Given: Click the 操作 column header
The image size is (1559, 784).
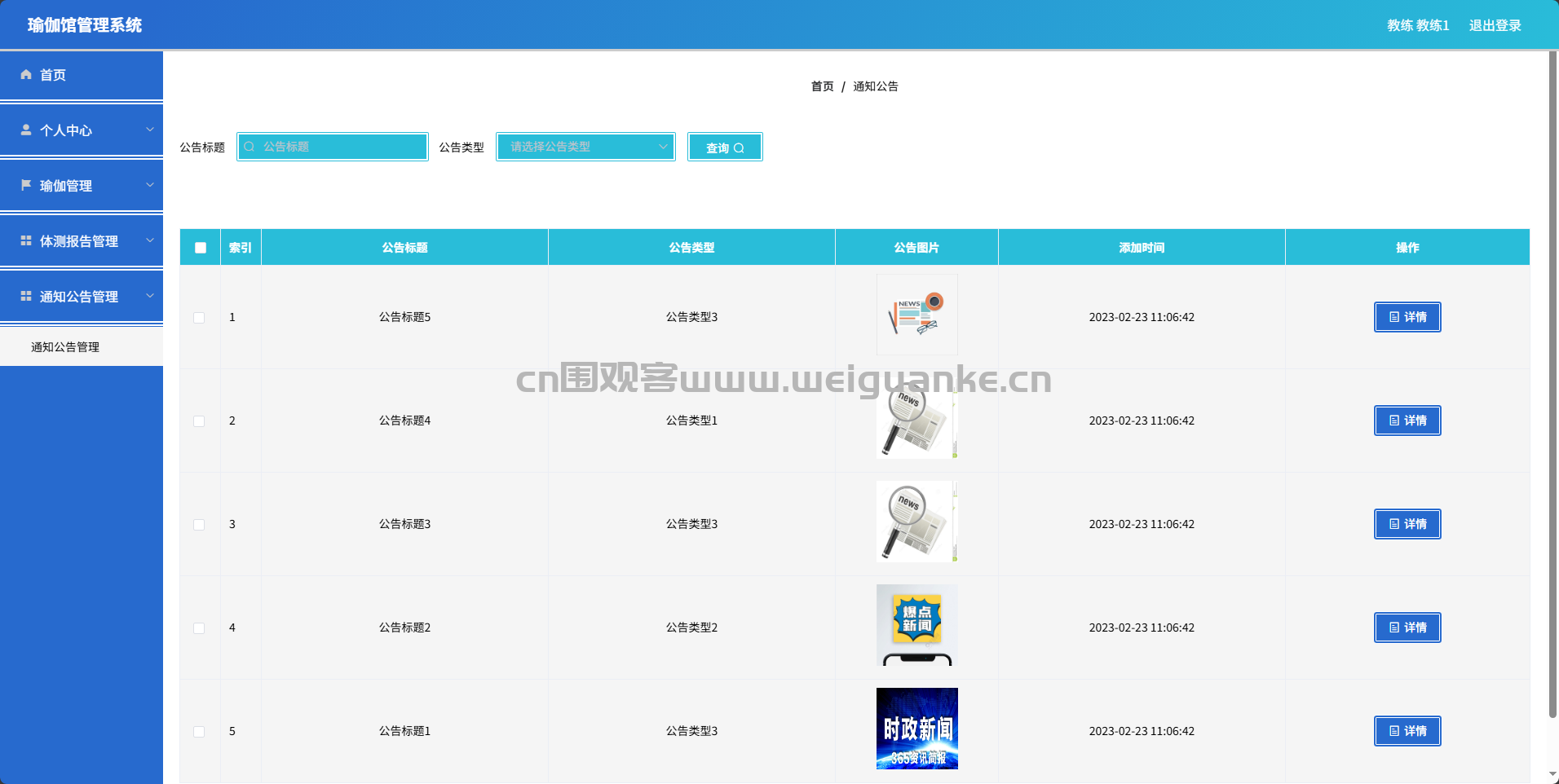Looking at the screenshot, I should (1407, 248).
